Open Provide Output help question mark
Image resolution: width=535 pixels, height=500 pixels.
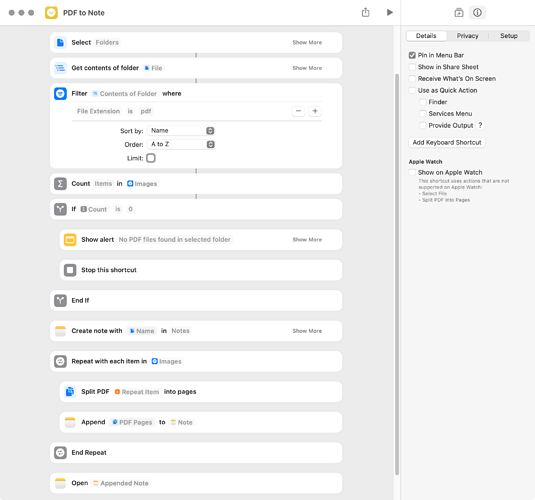[x=480, y=125]
